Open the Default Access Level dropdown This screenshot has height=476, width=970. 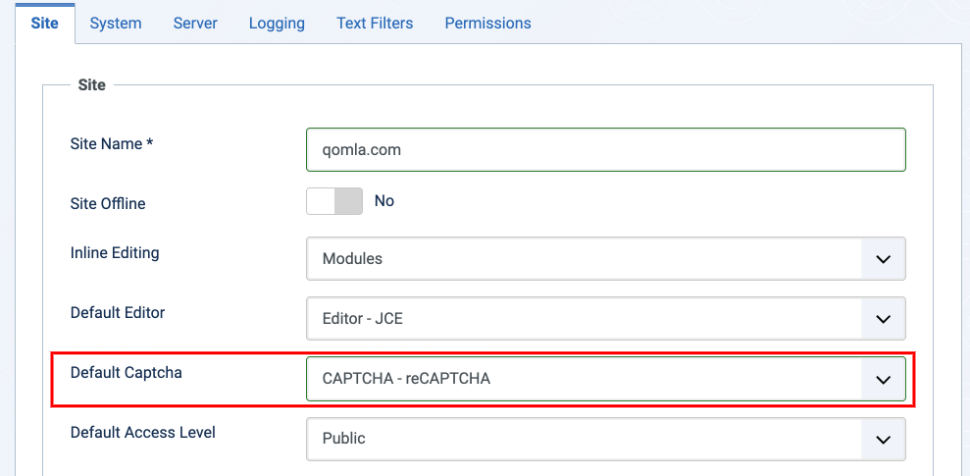coord(606,438)
